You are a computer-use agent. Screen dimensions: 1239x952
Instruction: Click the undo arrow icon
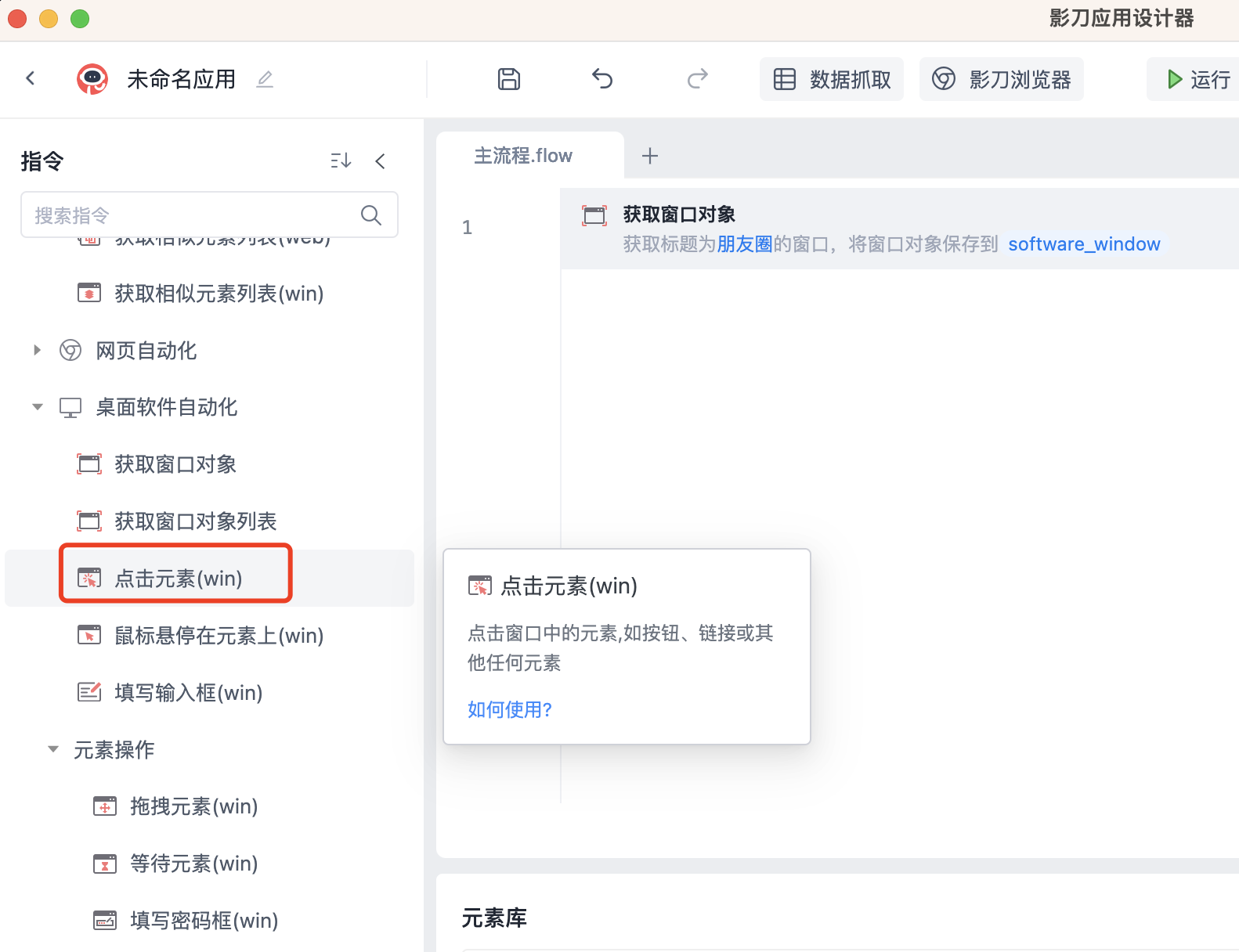602,79
